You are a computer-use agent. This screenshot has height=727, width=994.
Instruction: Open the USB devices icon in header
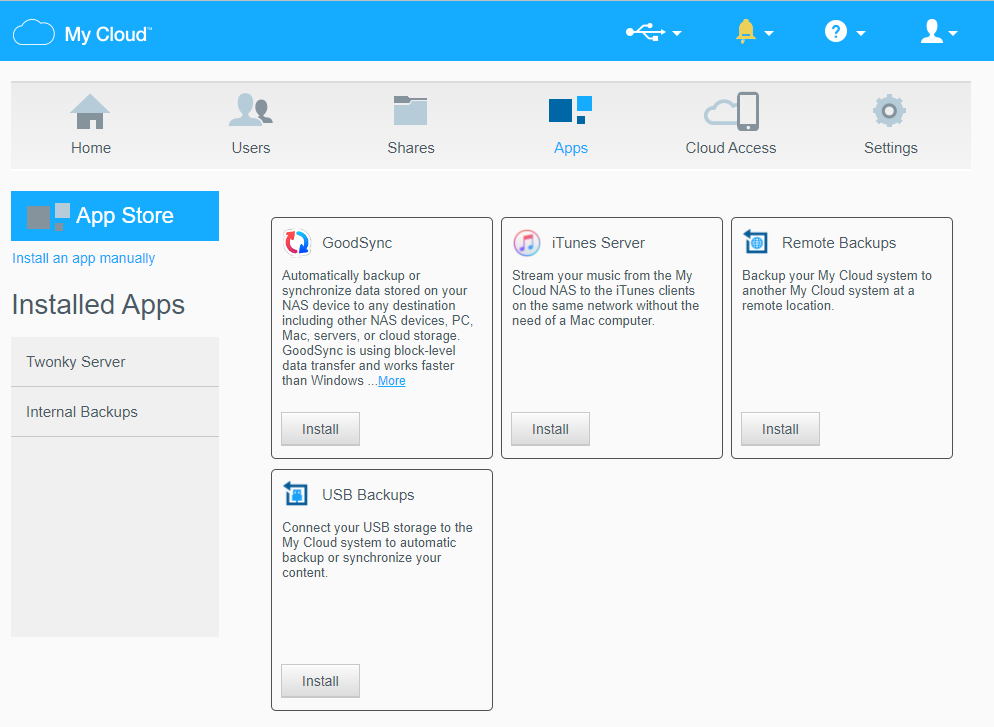[x=645, y=32]
